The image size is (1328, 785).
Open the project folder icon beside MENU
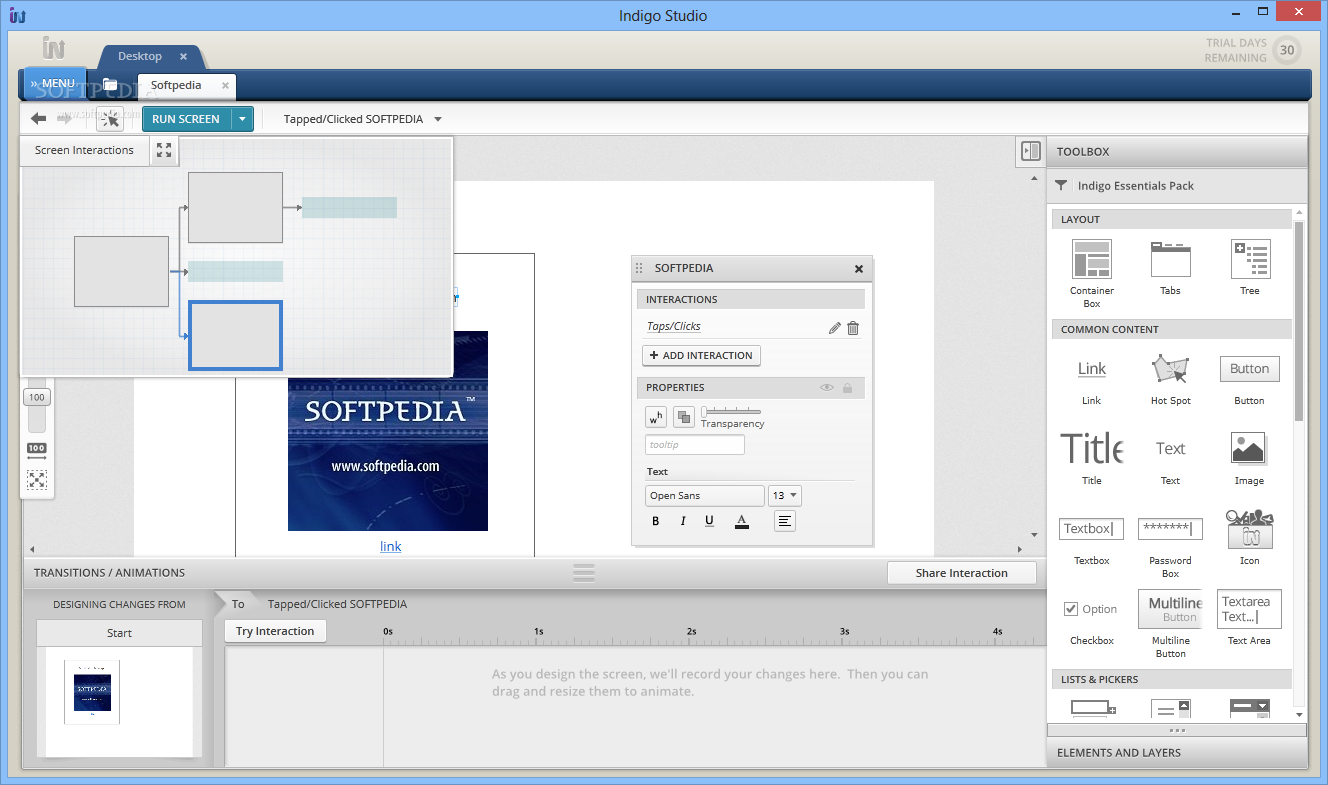[110, 85]
